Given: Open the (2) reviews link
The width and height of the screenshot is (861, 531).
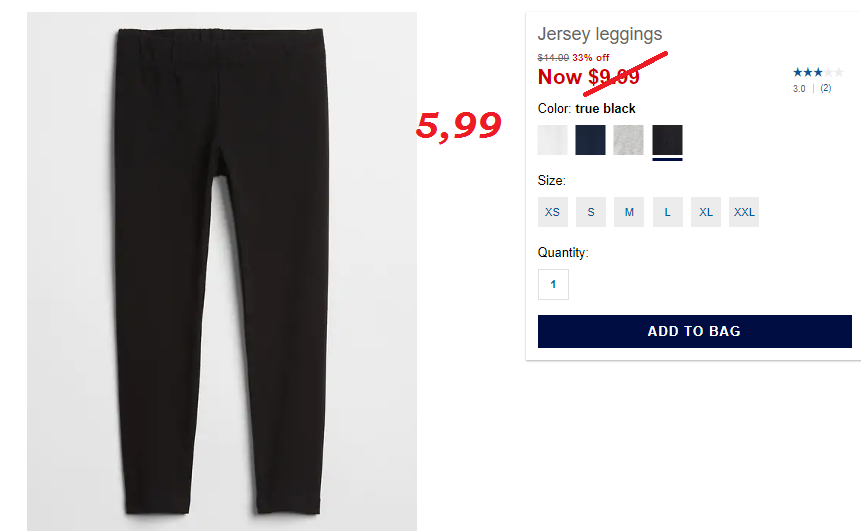Looking at the screenshot, I should tap(826, 88).
